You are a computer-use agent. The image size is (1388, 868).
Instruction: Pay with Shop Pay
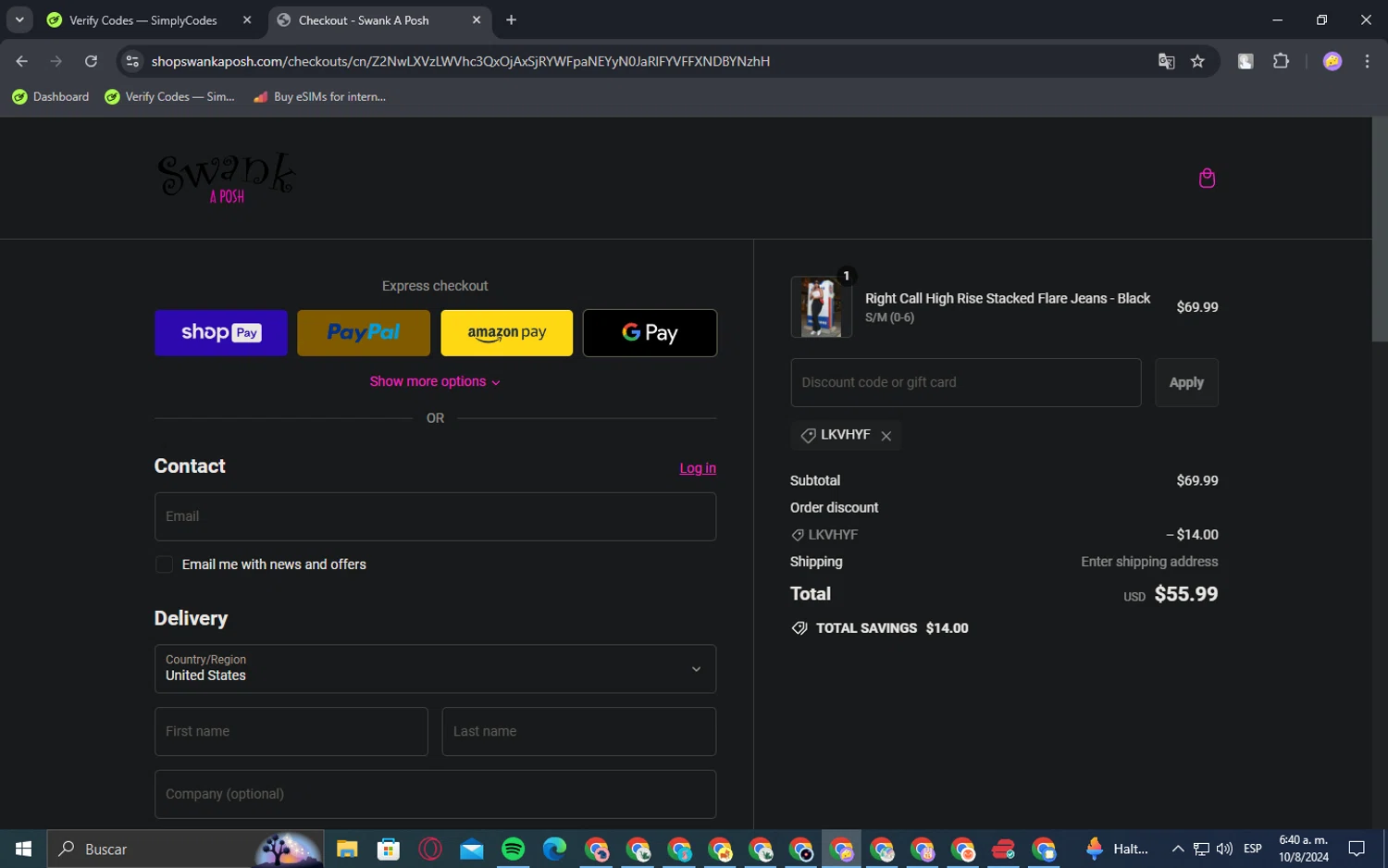(221, 333)
